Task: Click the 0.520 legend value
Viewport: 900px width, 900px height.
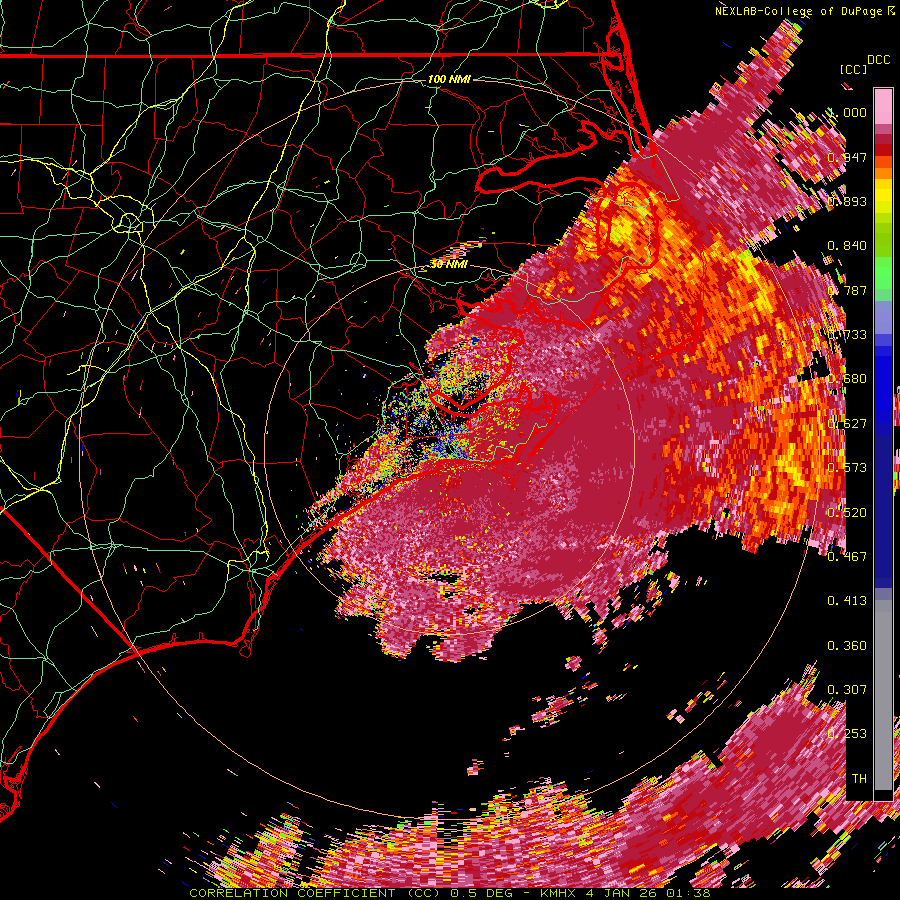Action: tap(847, 512)
